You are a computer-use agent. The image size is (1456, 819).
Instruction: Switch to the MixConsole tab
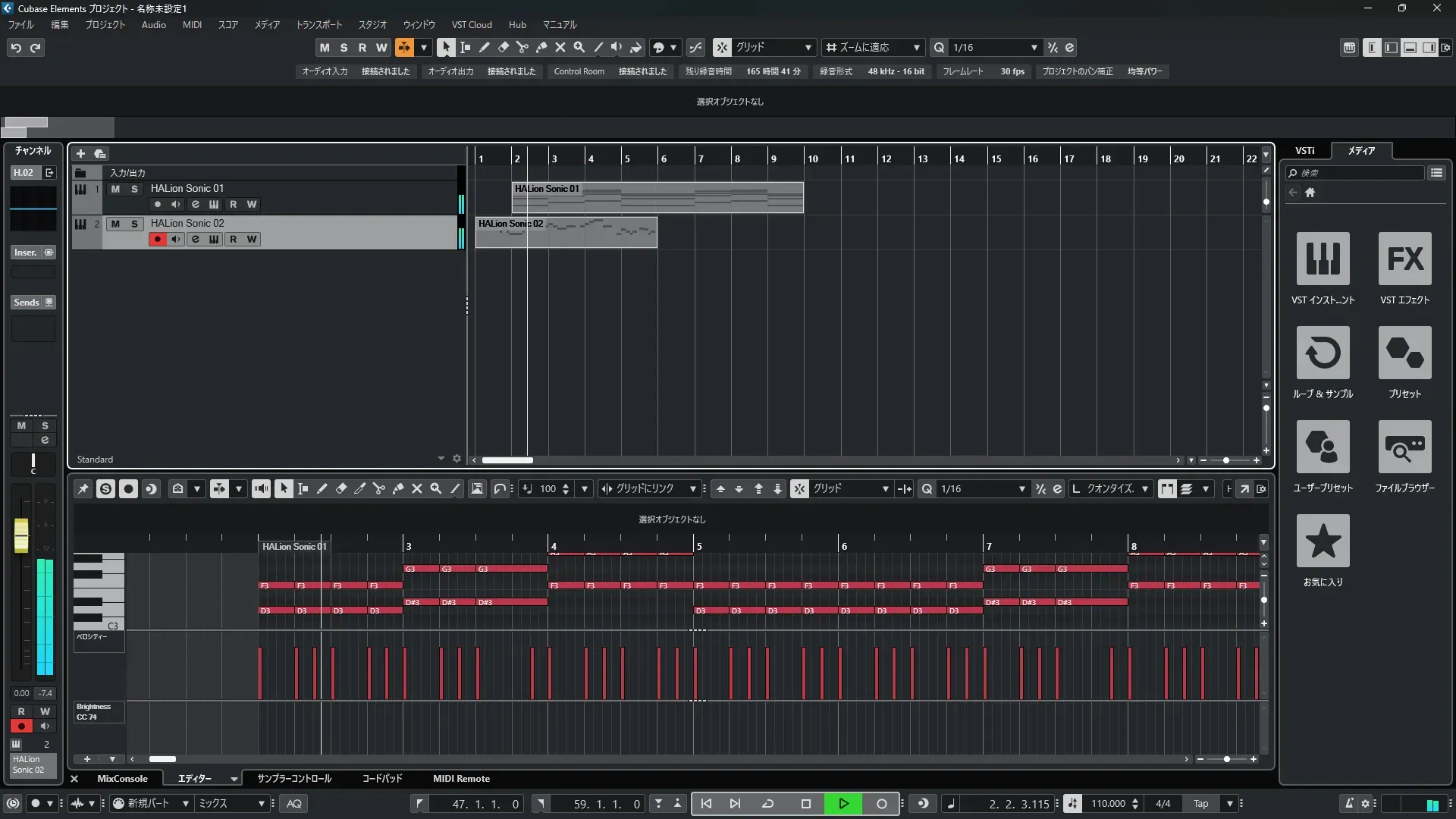tap(122, 779)
